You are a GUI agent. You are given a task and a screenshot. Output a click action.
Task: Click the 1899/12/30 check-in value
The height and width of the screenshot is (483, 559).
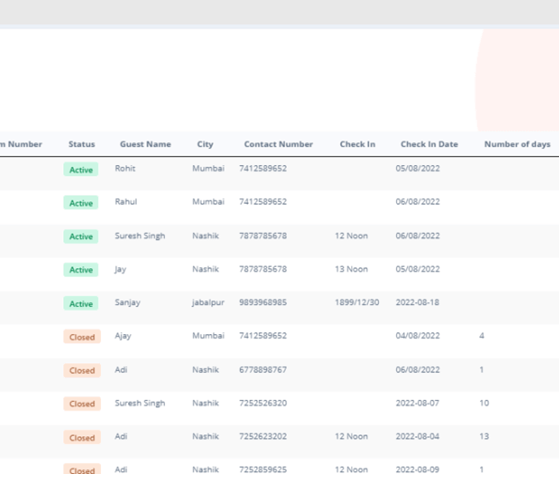point(357,302)
